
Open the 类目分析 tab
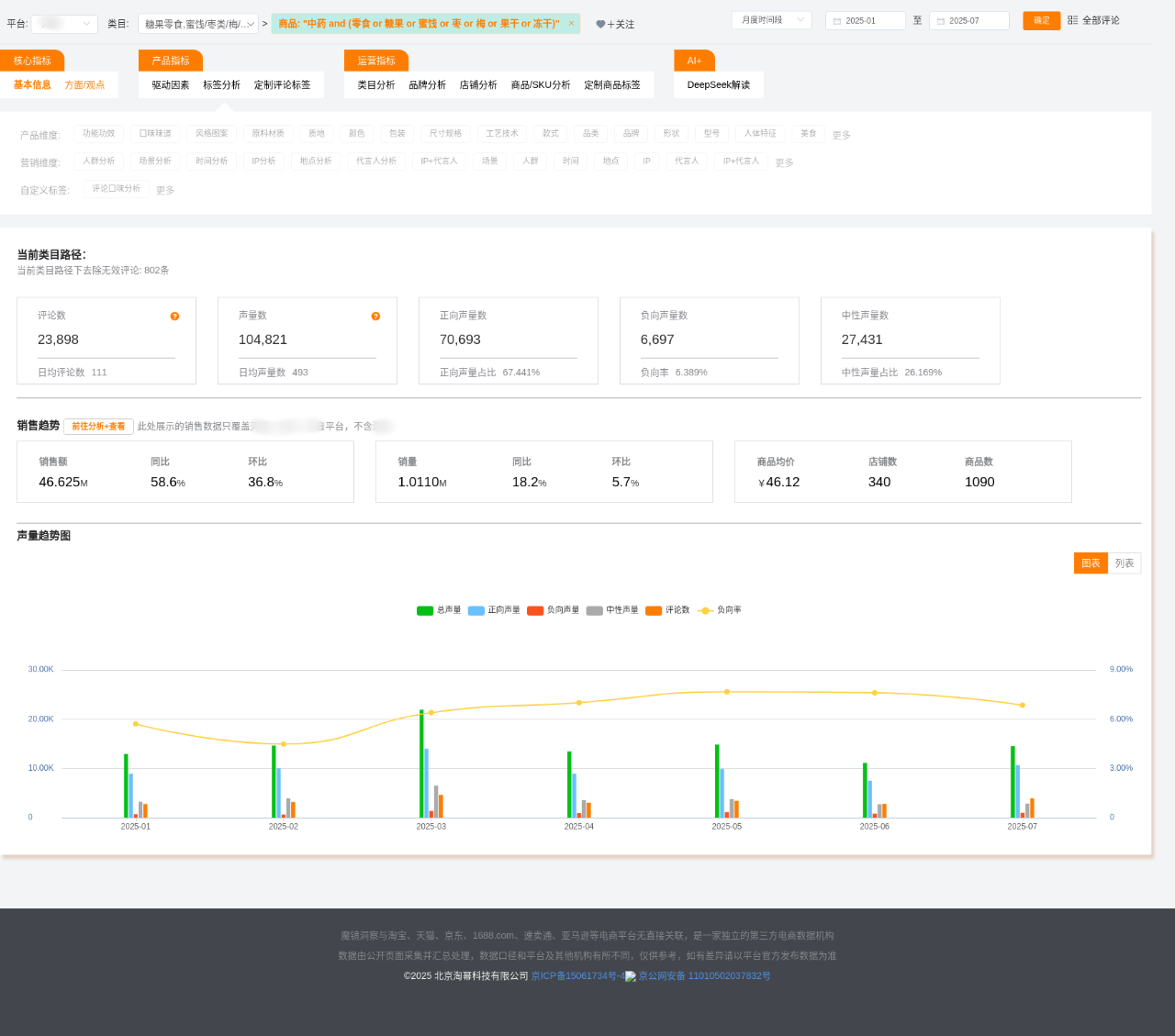pos(376,85)
